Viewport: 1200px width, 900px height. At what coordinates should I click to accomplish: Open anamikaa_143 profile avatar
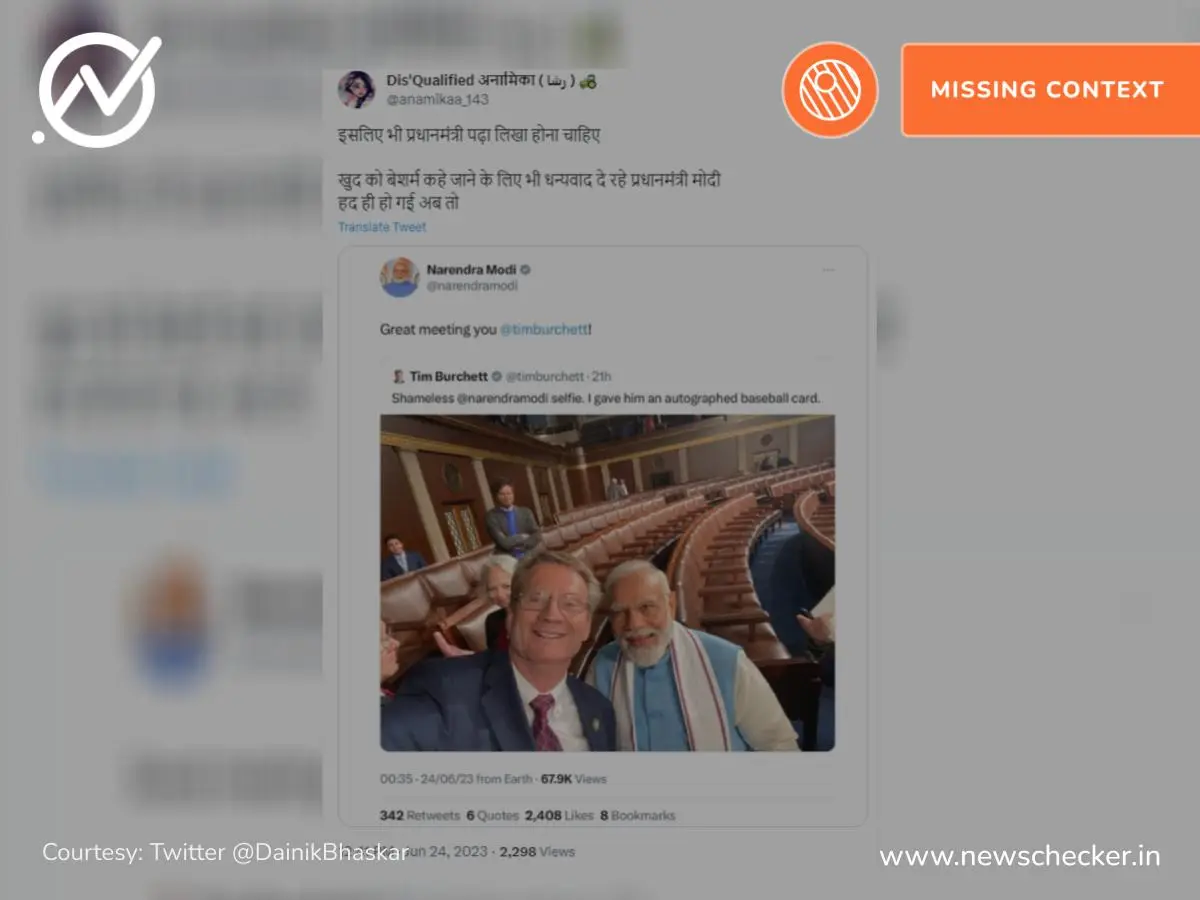(356, 89)
